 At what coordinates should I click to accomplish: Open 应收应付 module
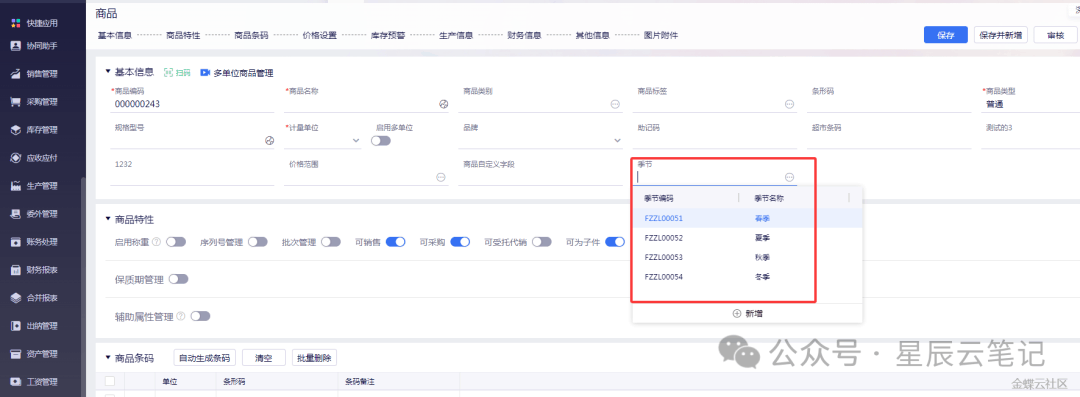pos(34,158)
